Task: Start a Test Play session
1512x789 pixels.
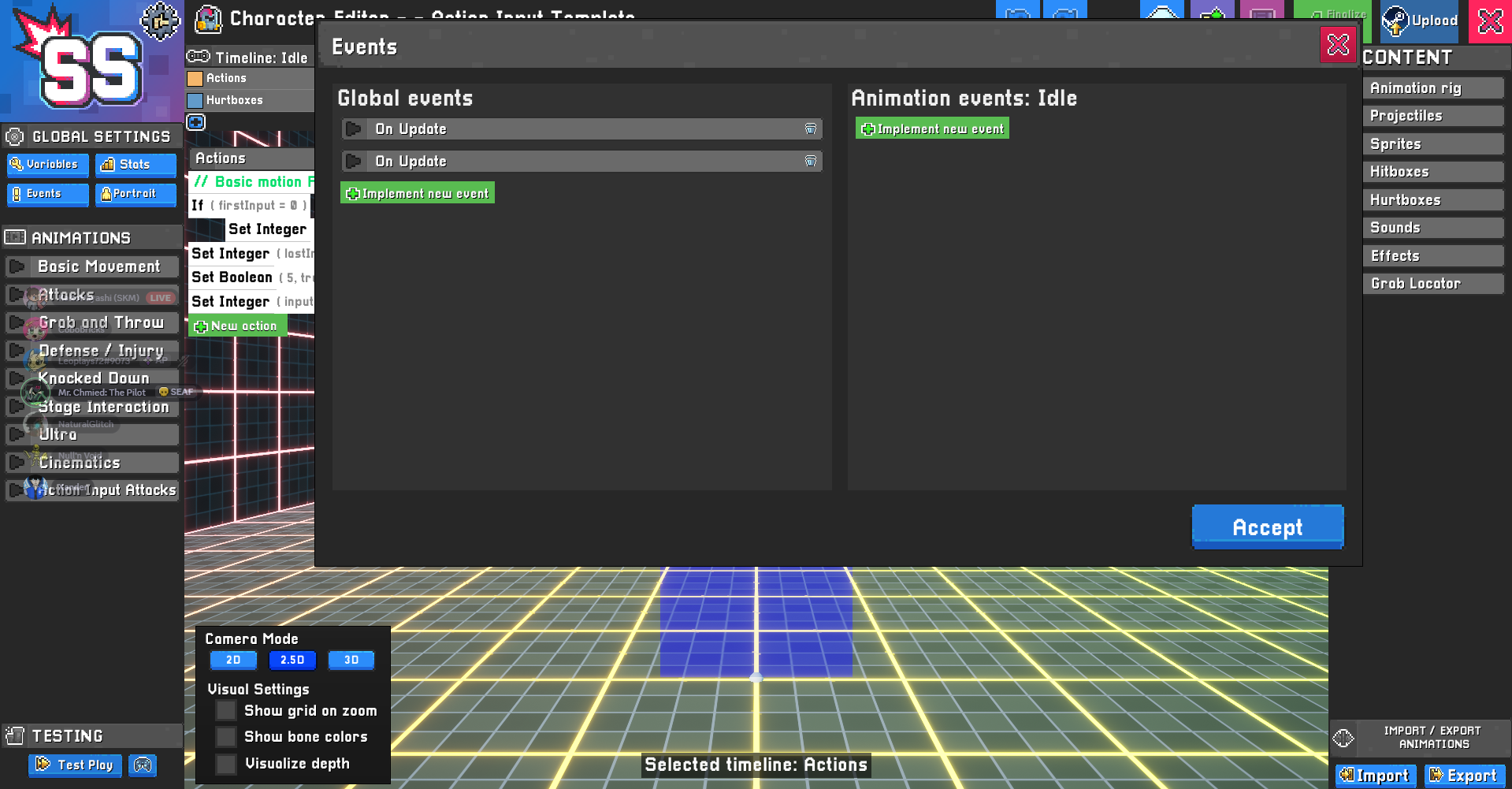Action: [x=76, y=765]
